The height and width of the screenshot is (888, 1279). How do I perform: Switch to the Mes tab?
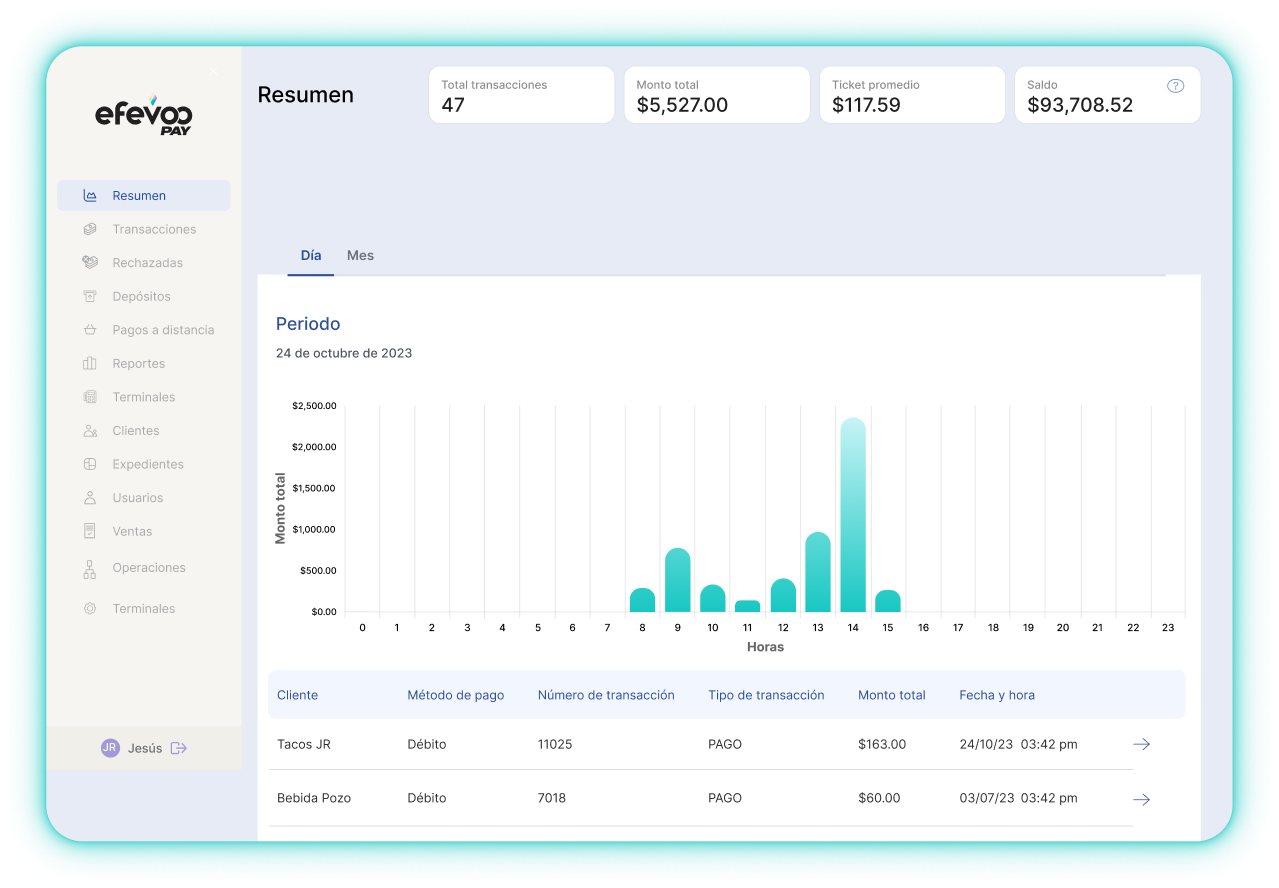click(360, 256)
